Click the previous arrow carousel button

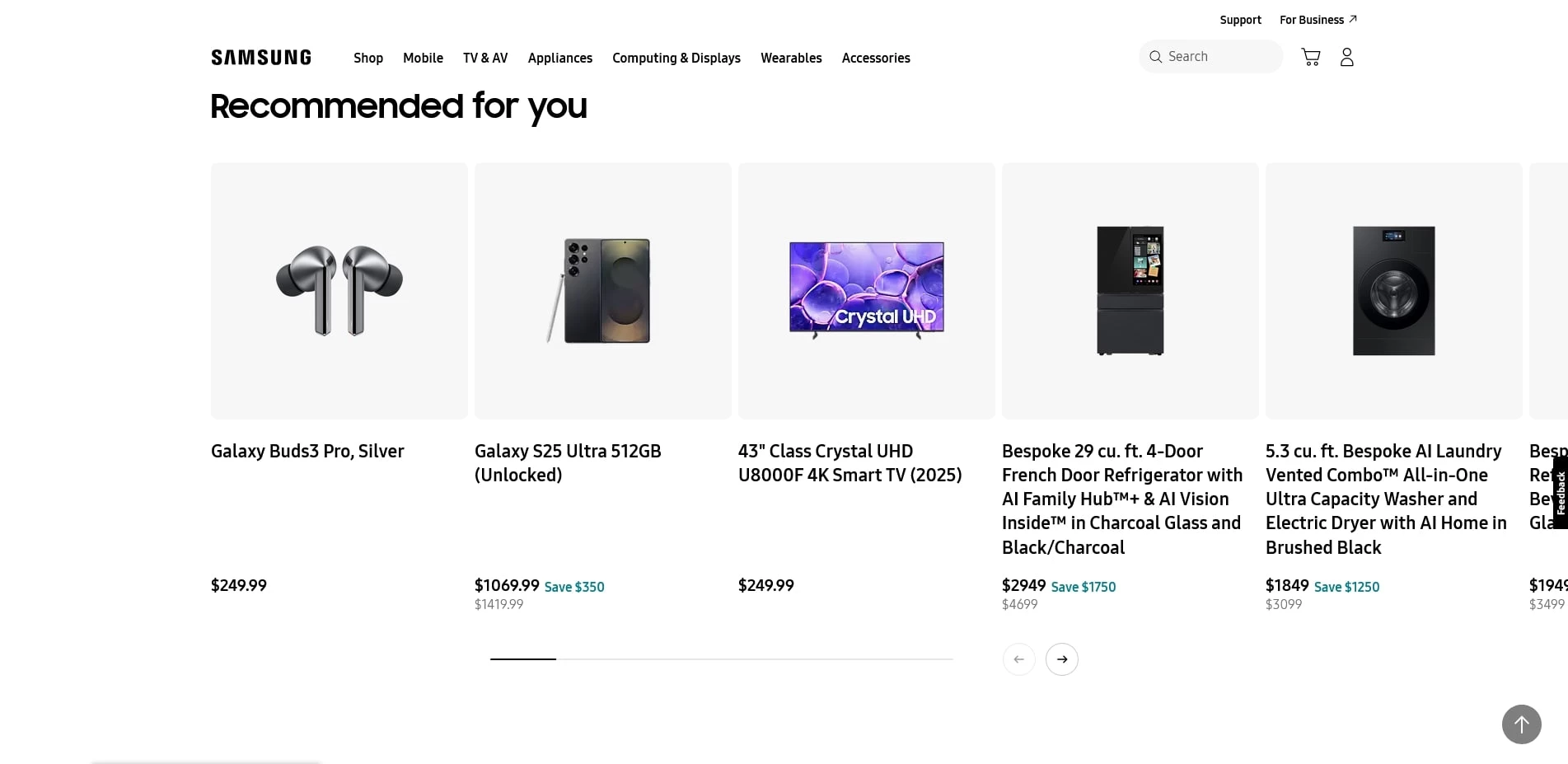coord(1018,659)
